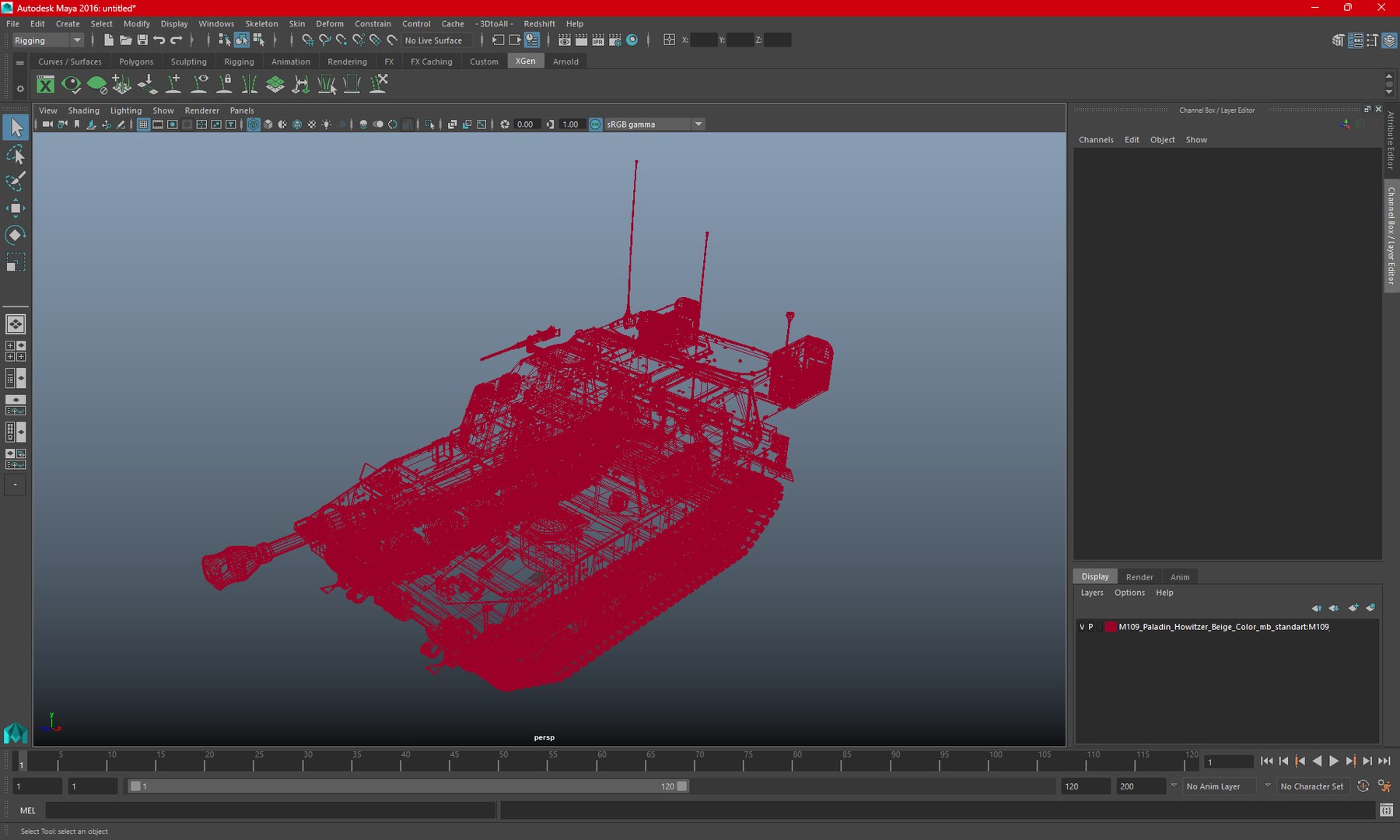
Task: Choose the Paint Selection tool
Action: [16, 180]
